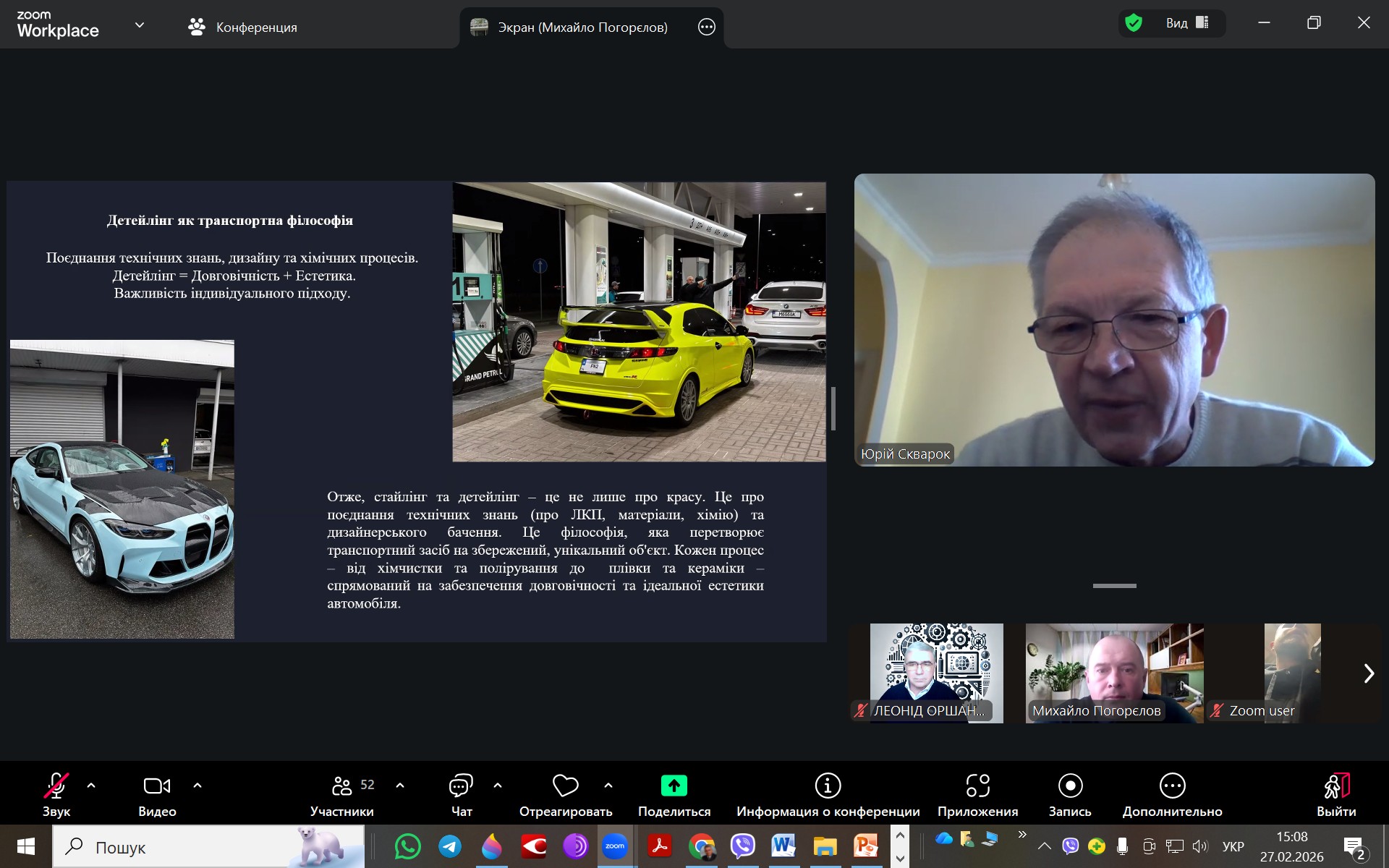The width and height of the screenshot is (1389, 868).
Task: Unmute the microphone Sound button
Action: pos(56,786)
